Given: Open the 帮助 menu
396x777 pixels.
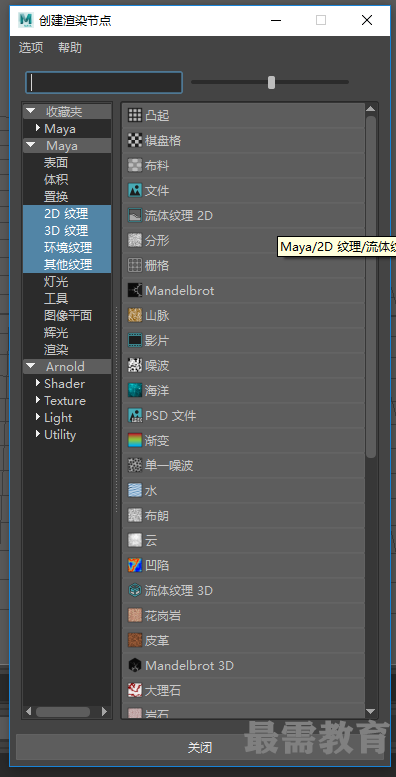Looking at the screenshot, I should coord(70,48).
